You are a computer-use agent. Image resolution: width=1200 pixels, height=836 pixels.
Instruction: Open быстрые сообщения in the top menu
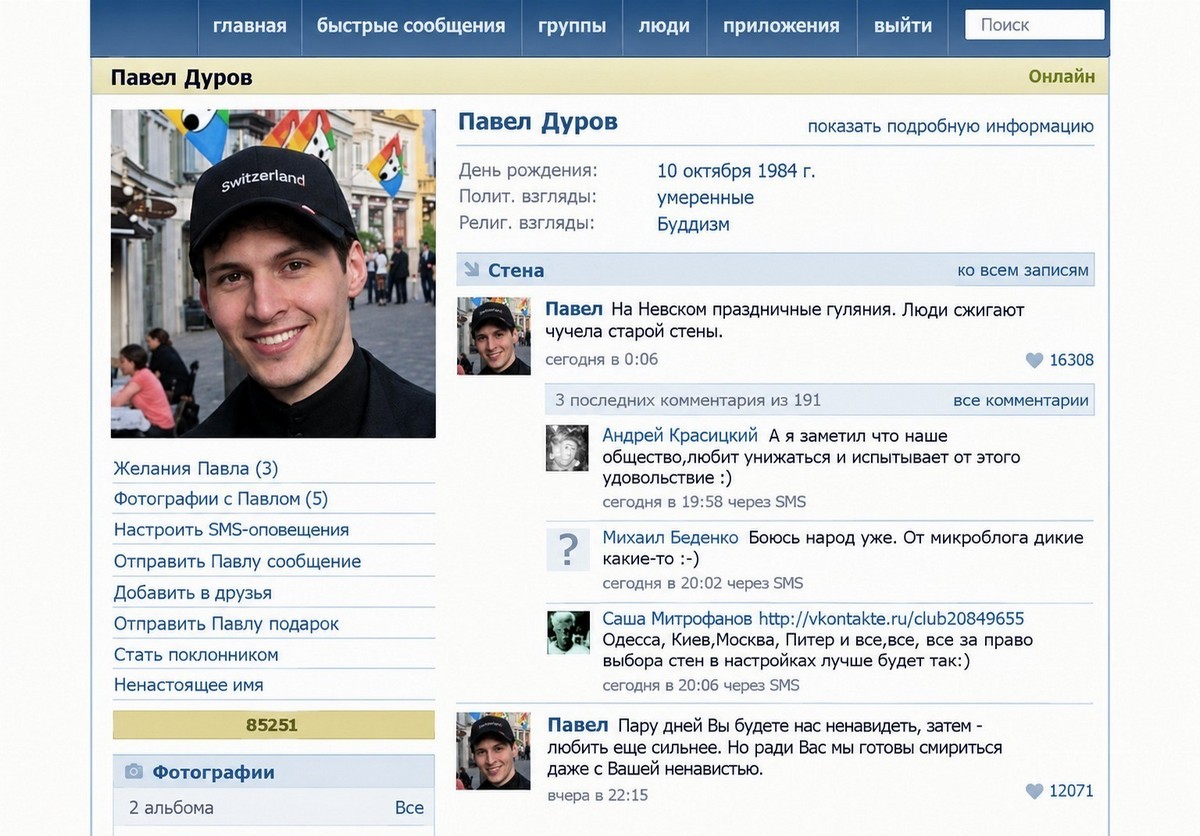(x=411, y=26)
